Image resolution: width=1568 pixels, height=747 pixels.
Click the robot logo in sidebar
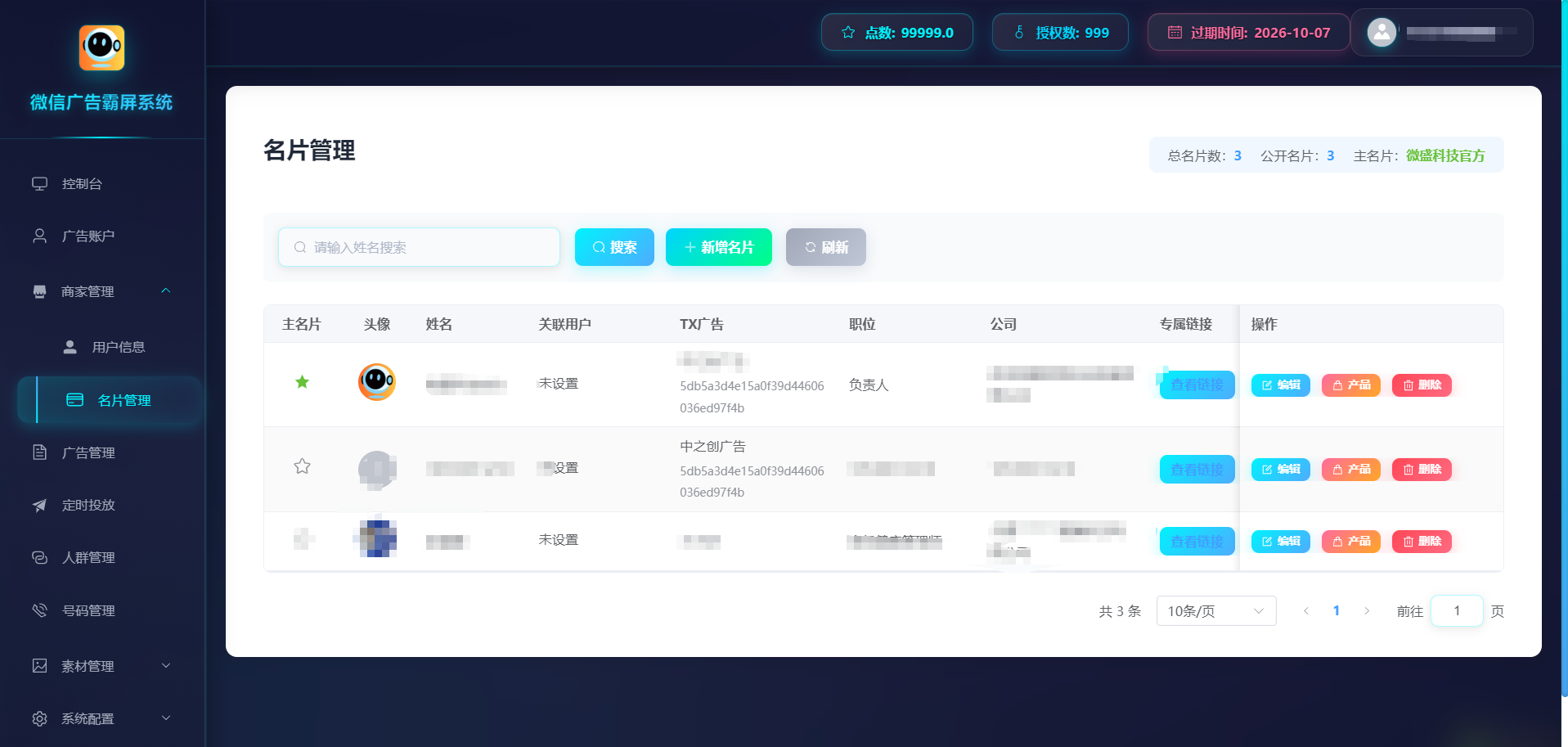101,47
